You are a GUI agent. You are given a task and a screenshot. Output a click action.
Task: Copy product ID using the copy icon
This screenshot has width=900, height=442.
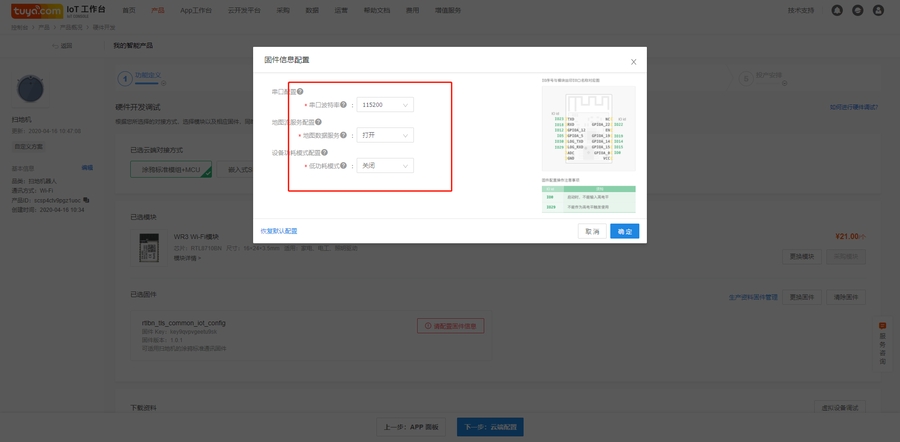coord(86,200)
